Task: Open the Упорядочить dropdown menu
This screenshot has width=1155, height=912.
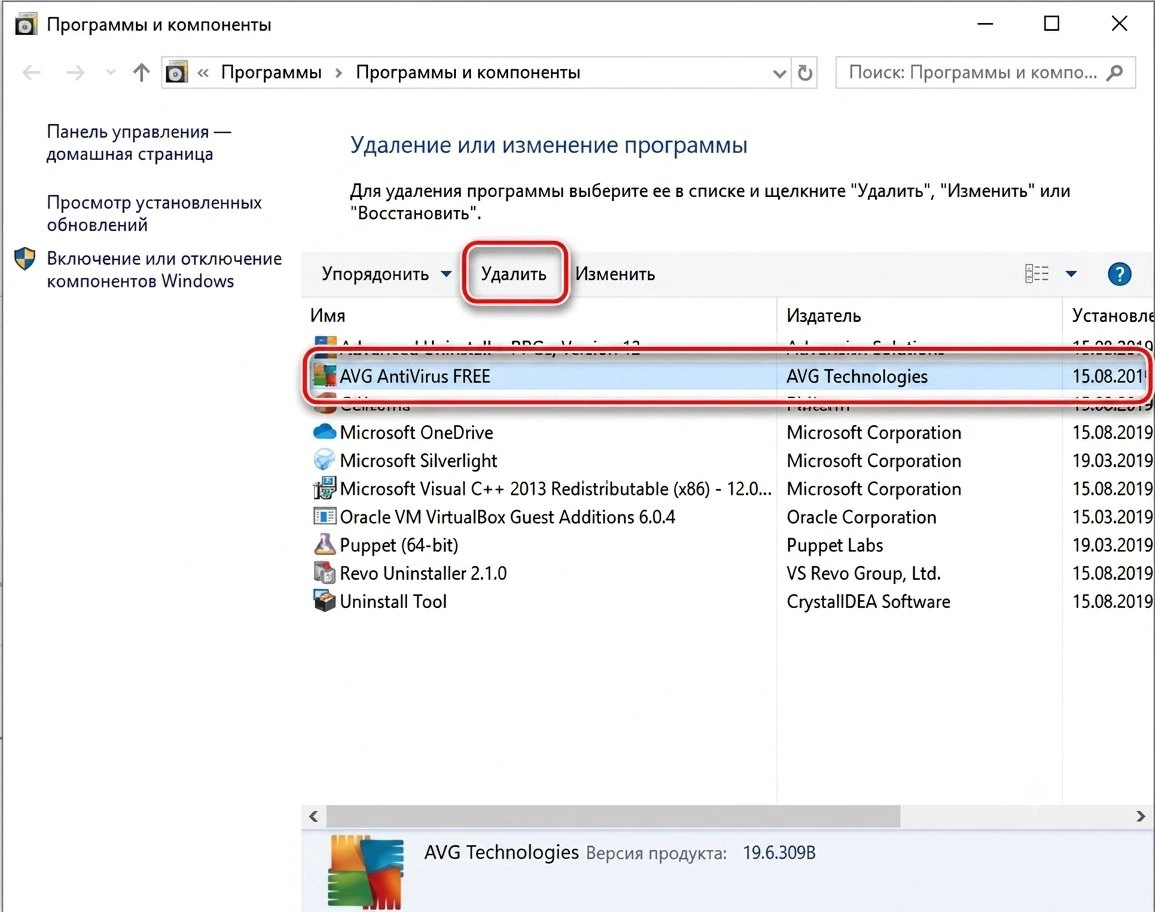Action: (x=386, y=274)
